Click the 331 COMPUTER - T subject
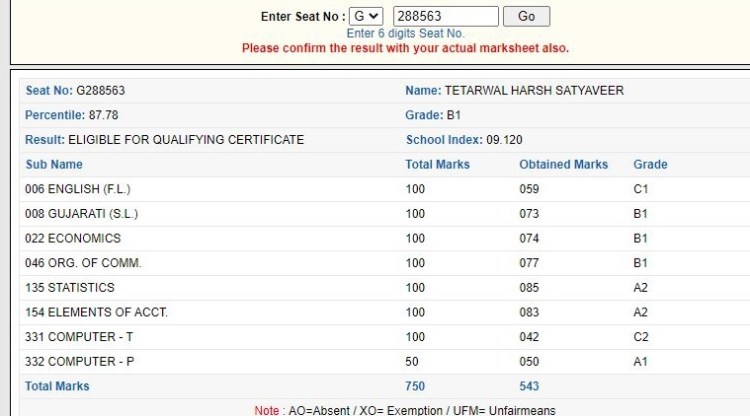 pyautogui.click(x=78, y=337)
